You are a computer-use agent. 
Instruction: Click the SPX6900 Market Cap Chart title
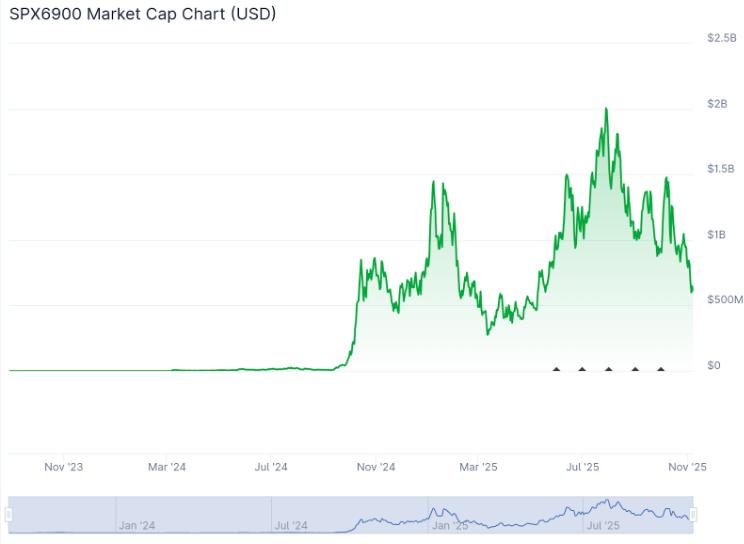click(x=143, y=14)
